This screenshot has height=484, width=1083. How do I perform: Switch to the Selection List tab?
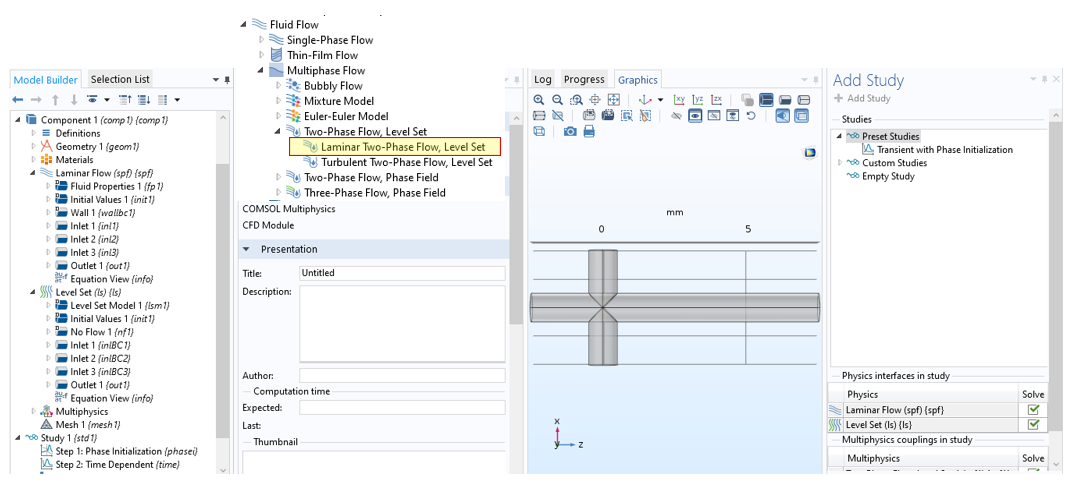(119, 79)
